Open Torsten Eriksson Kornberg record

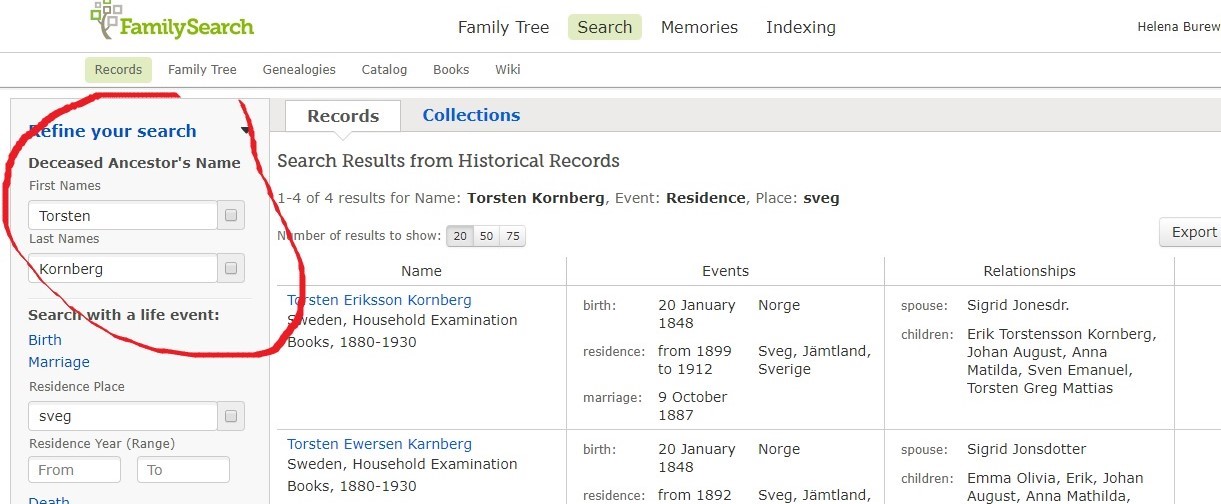pyautogui.click(x=379, y=300)
